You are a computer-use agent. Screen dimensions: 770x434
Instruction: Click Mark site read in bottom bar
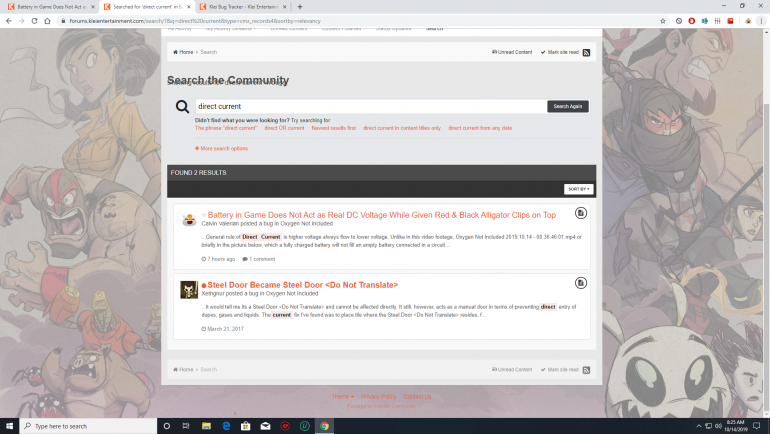coord(559,370)
